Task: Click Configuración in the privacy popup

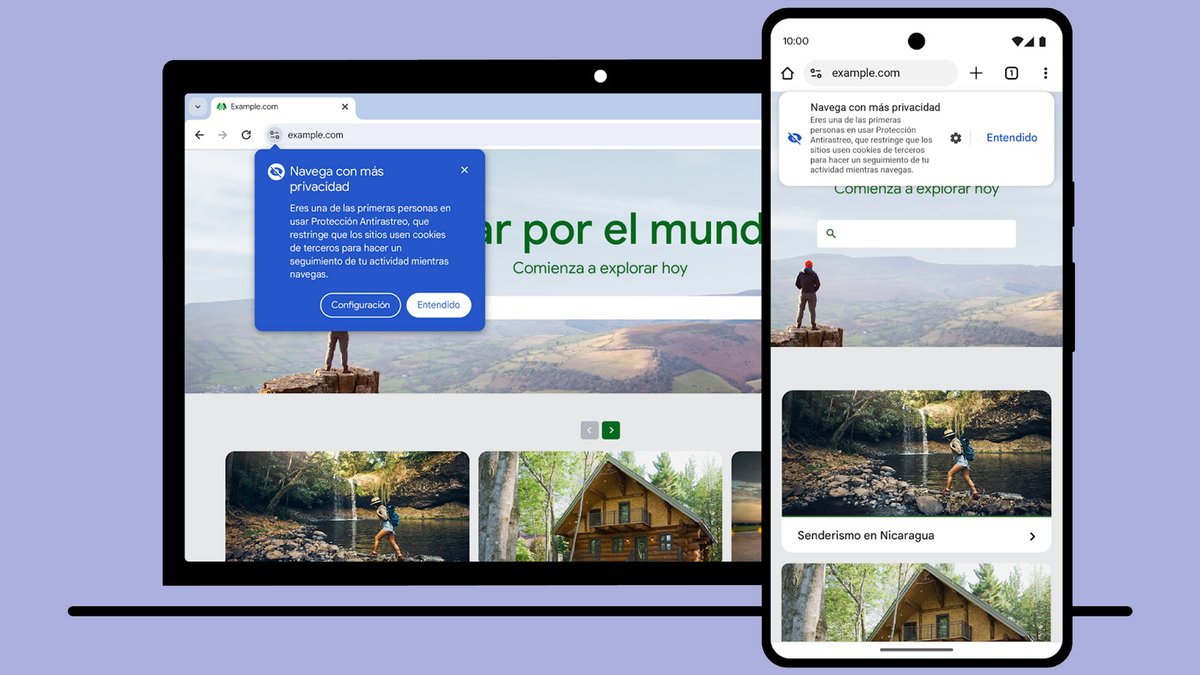Action: (360, 305)
